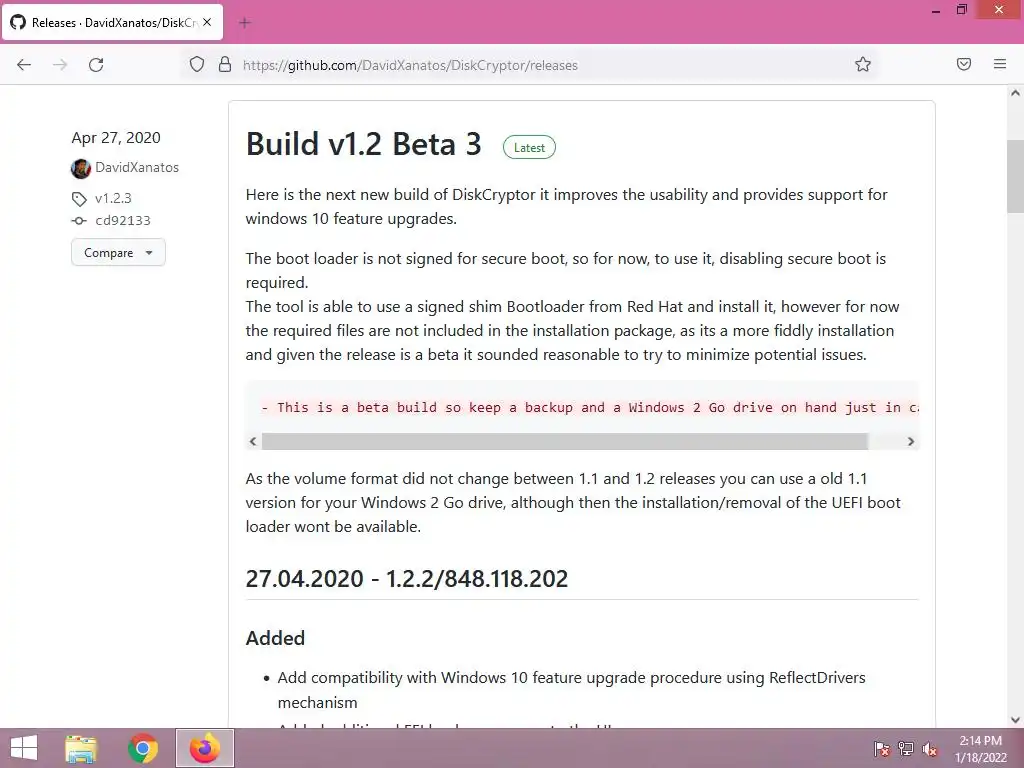
Task: Open Build v1.2 Beta 3 release title
Action: coord(363,144)
